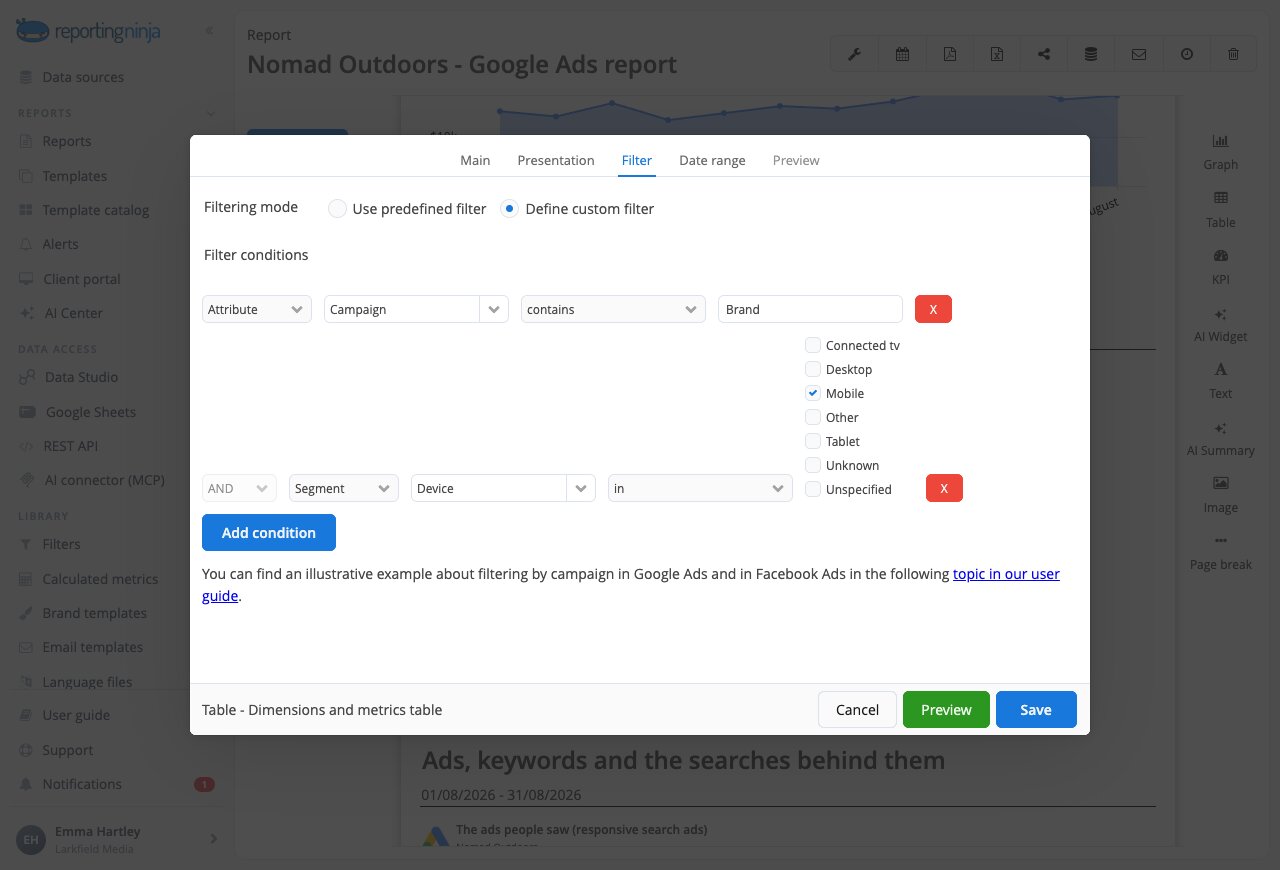Expand the Emma Hartley user menu
Screen dimensions: 1280x870
click(115, 839)
